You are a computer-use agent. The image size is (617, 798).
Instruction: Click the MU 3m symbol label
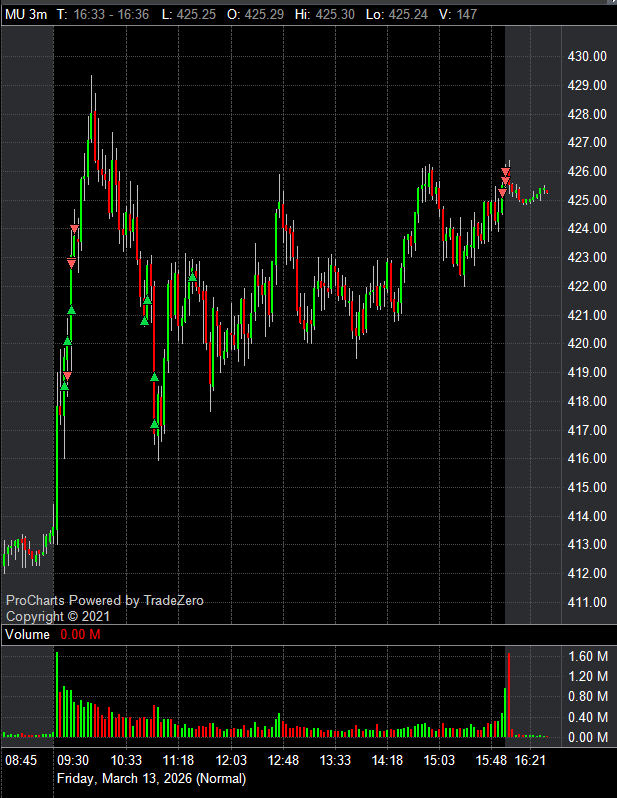(26, 14)
